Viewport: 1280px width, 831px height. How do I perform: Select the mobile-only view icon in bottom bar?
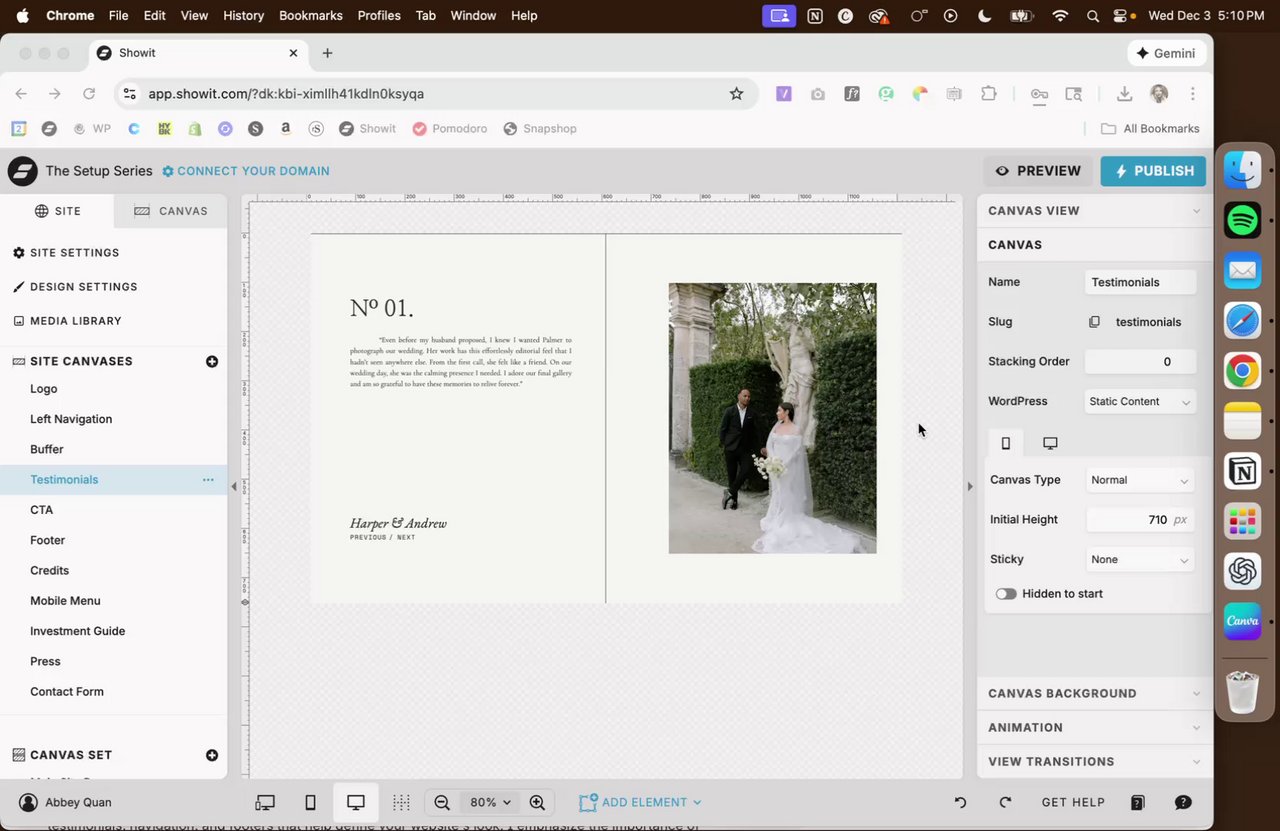click(x=310, y=802)
